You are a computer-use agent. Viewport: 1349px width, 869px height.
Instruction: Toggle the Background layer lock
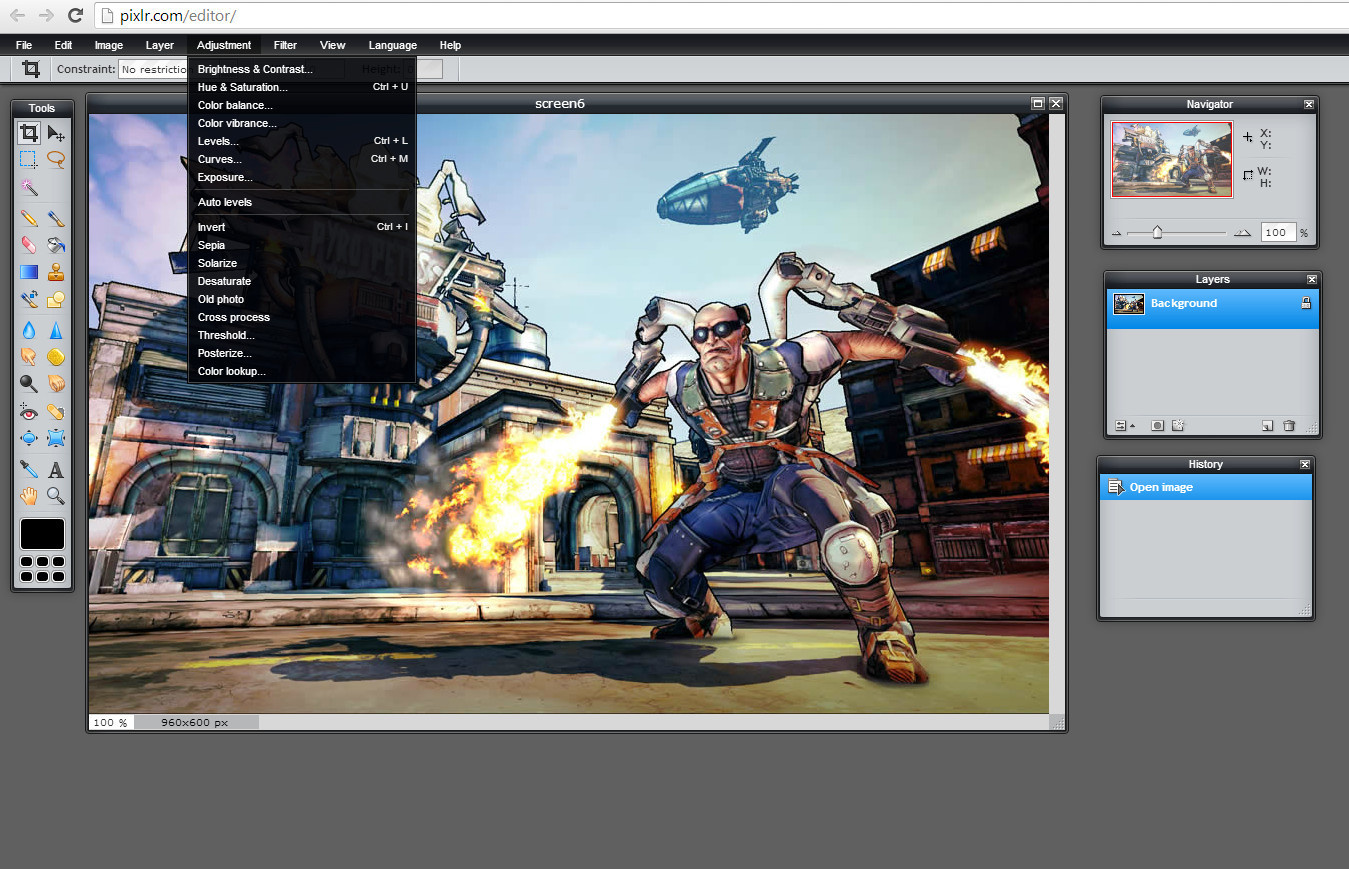point(1305,303)
